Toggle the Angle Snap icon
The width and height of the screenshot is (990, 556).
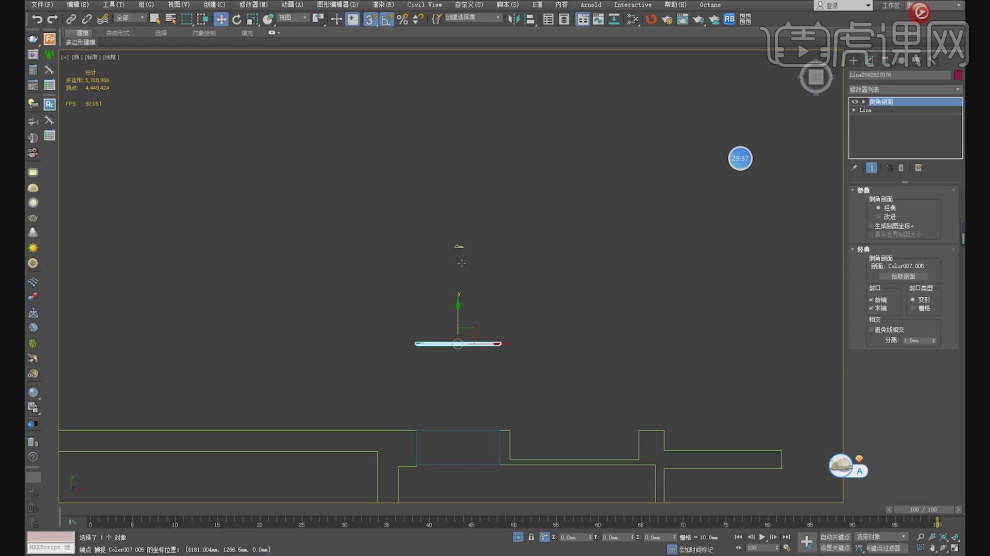coord(386,19)
